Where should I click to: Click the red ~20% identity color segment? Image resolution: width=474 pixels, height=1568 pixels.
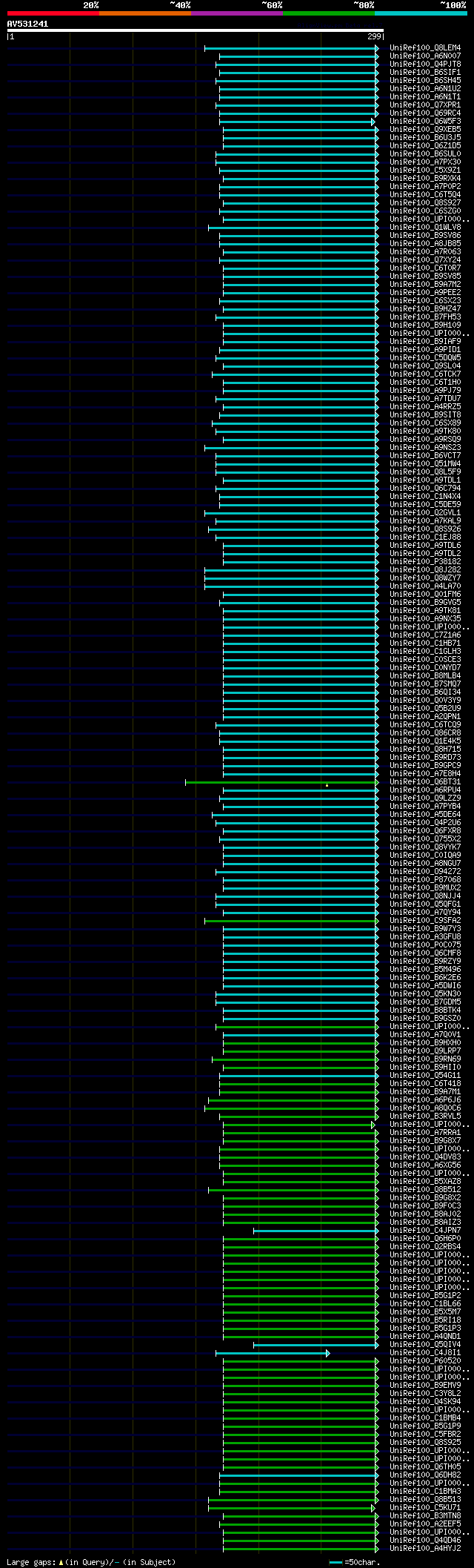tap(53, 13)
